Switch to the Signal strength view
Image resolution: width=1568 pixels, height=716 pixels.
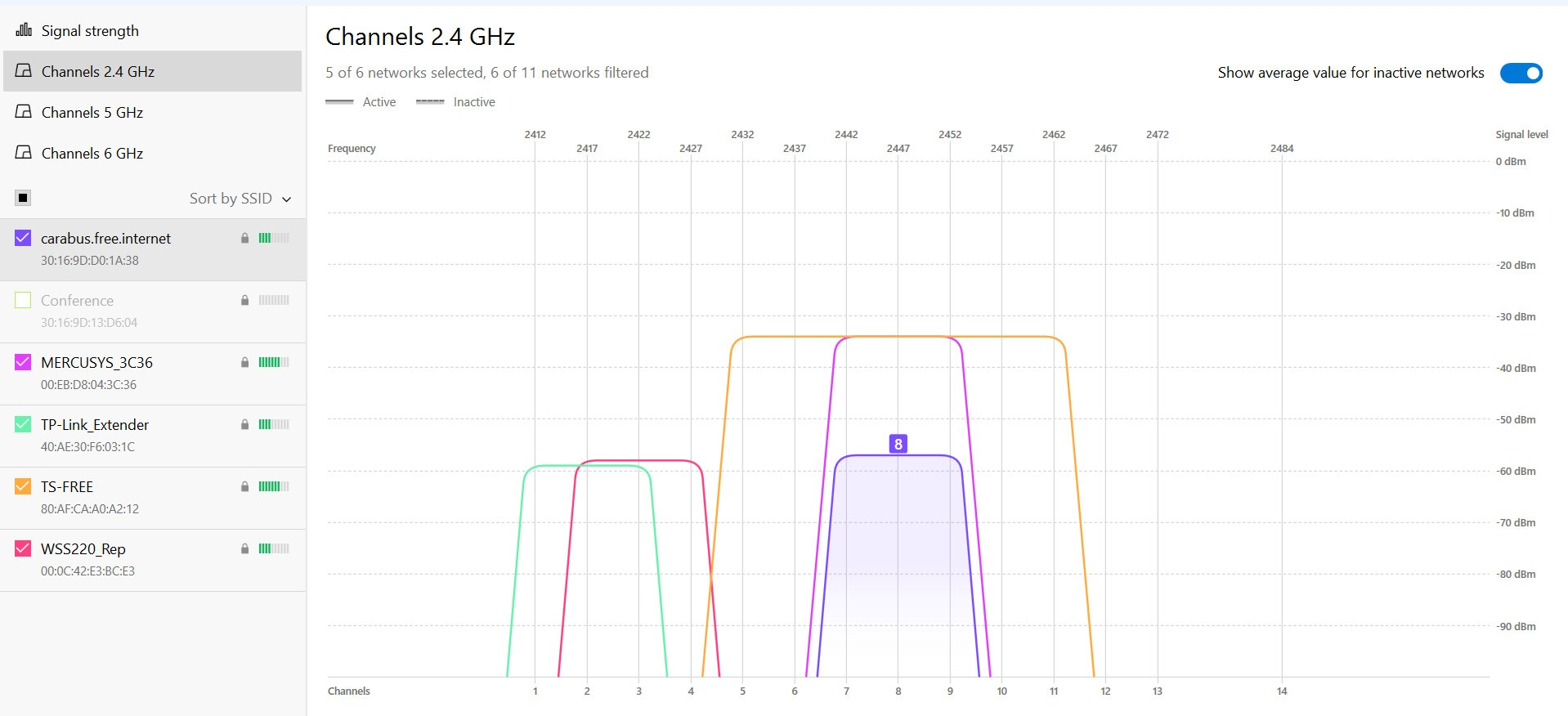click(90, 31)
